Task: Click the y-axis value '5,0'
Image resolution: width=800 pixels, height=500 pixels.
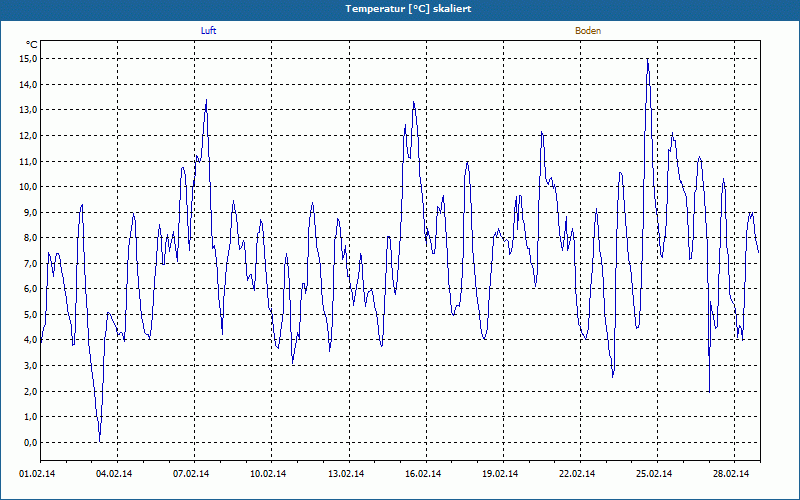Action: [30, 314]
